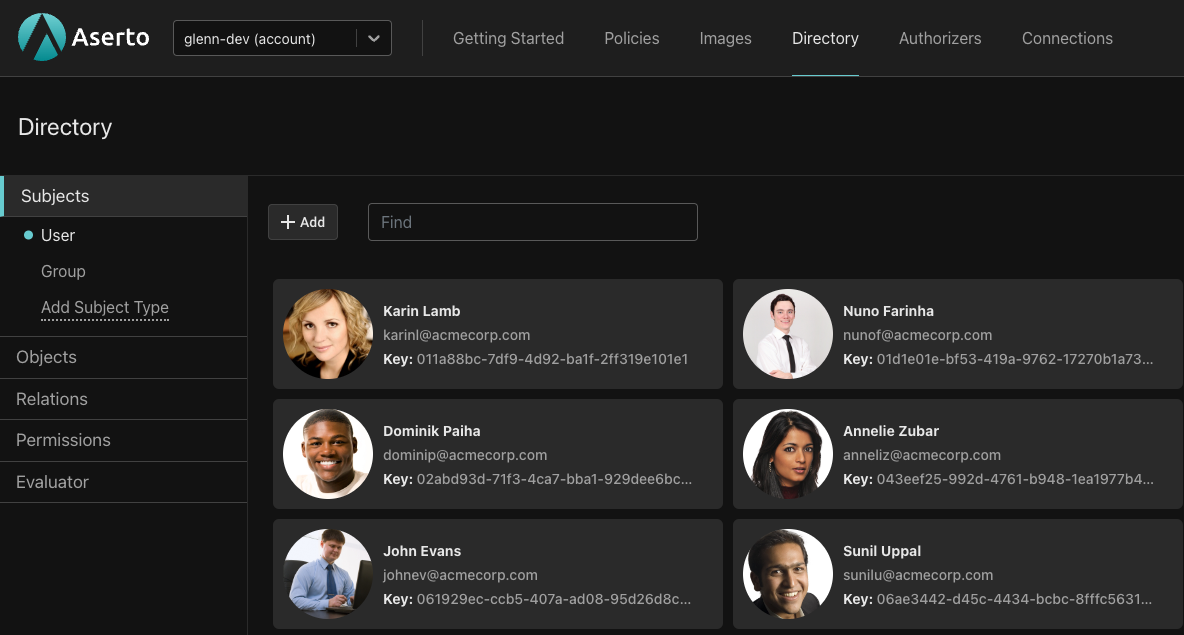Click the Add button
Image resolution: width=1184 pixels, height=635 pixels.
303,222
